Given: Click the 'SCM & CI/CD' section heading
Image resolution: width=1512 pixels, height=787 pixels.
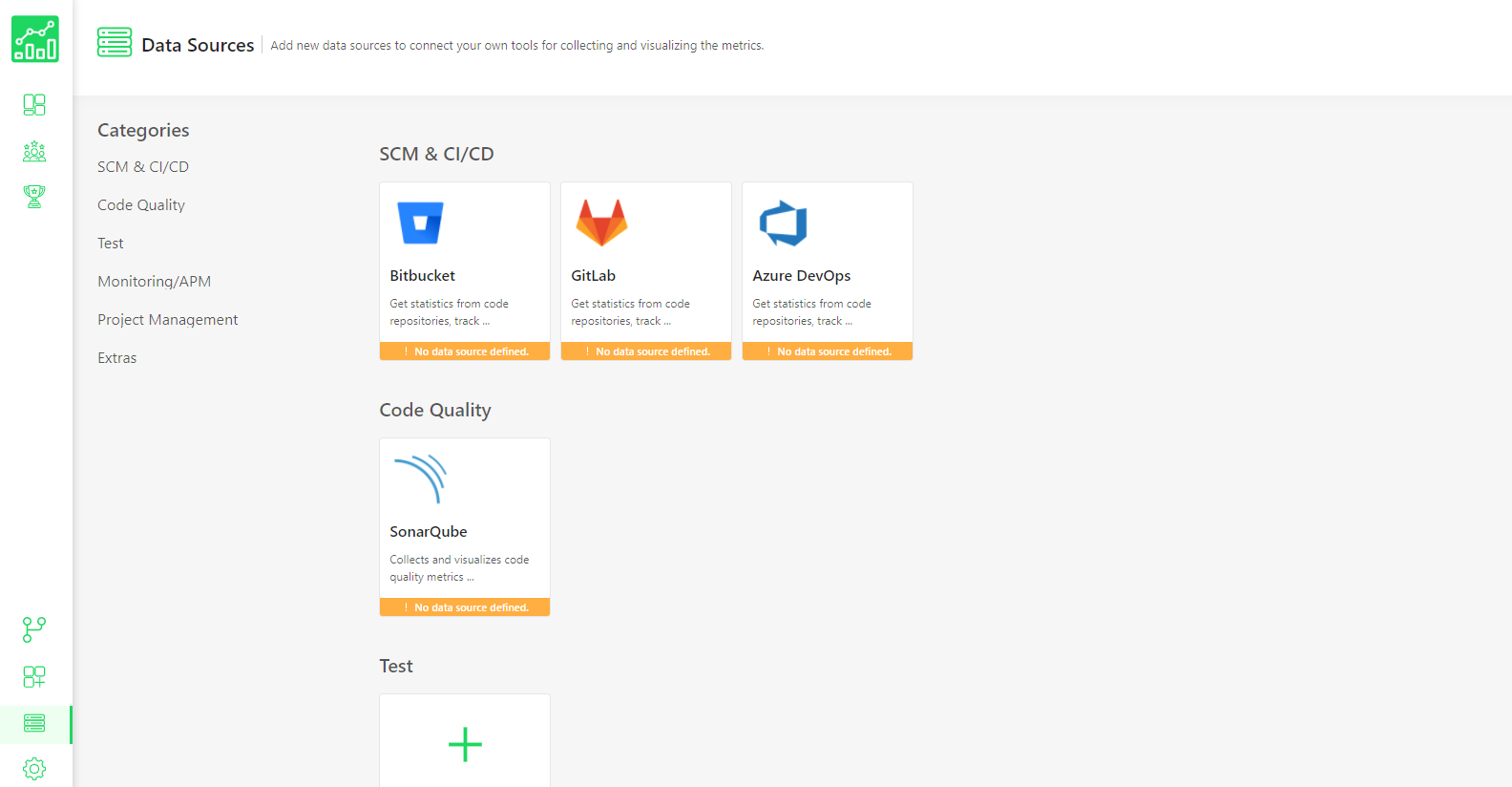Looking at the screenshot, I should (436, 154).
